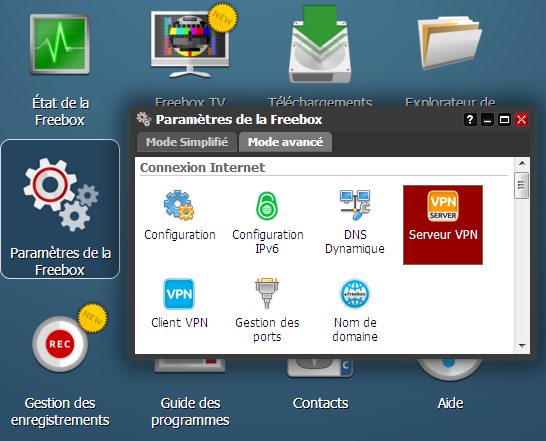This screenshot has width=546, height=441.
Task: Click the scrollbar down arrow
Action: pos(522,346)
